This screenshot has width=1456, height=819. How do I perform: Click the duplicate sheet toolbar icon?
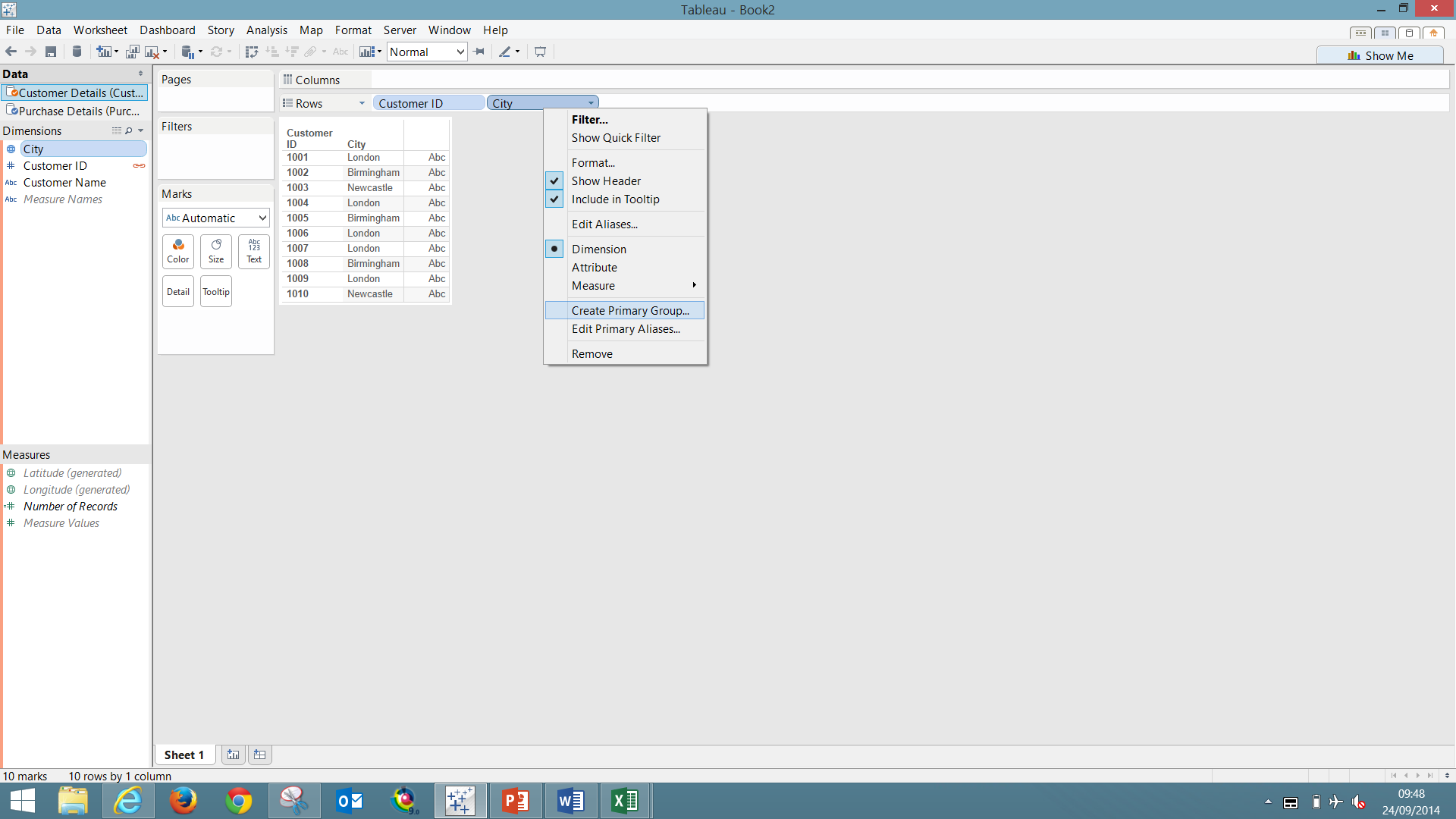[x=132, y=52]
